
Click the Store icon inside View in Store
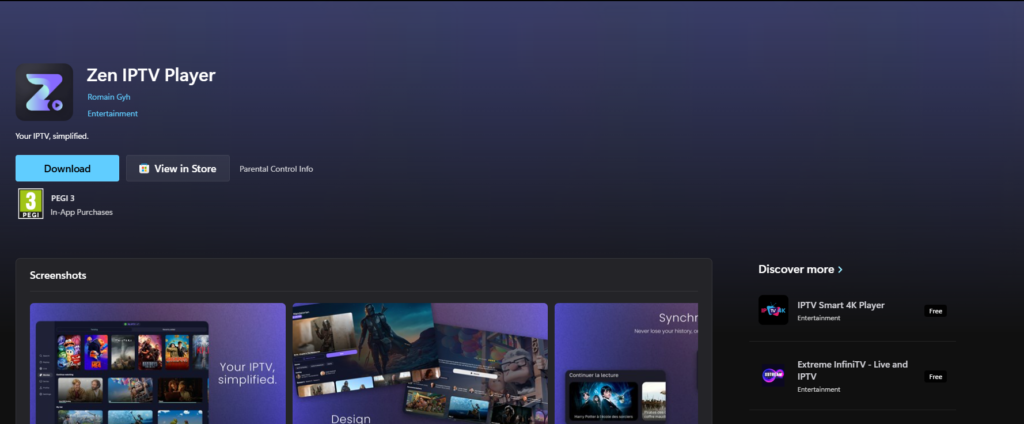[x=144, y=169]
